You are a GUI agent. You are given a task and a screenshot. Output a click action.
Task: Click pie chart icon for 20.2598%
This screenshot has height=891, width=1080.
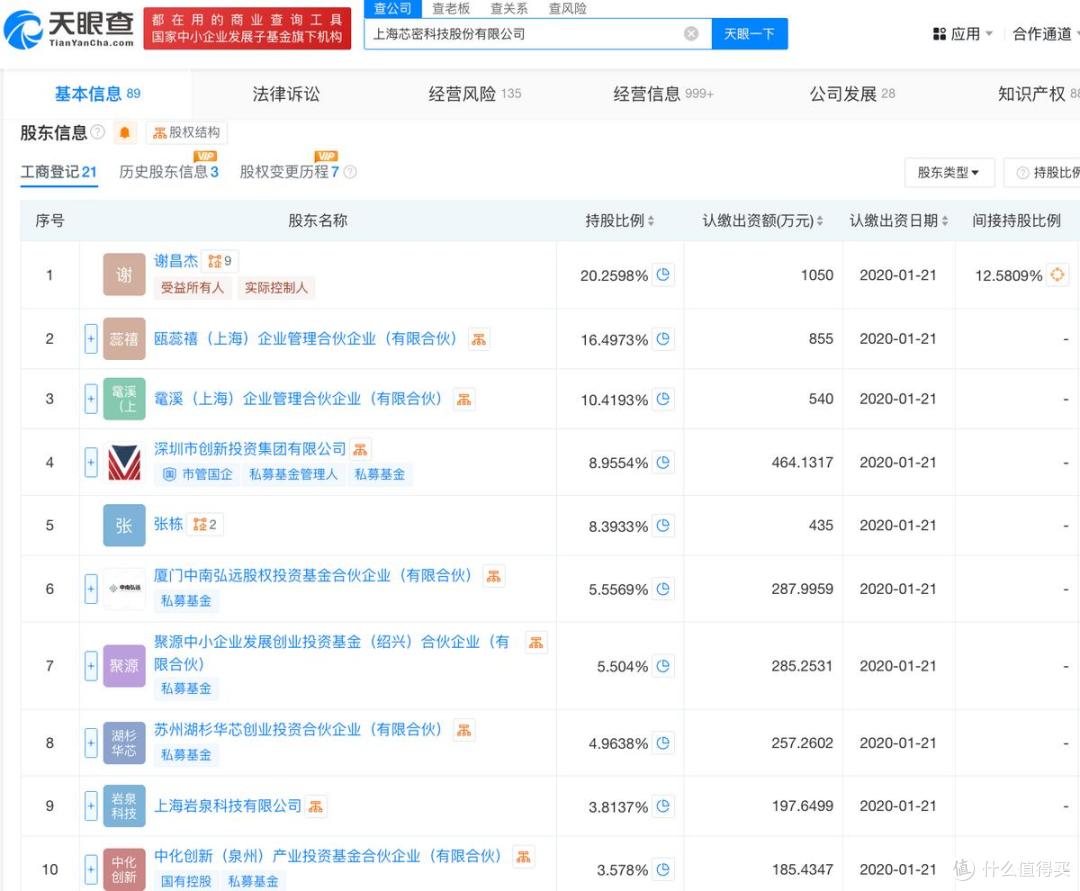tap(663, 275)
